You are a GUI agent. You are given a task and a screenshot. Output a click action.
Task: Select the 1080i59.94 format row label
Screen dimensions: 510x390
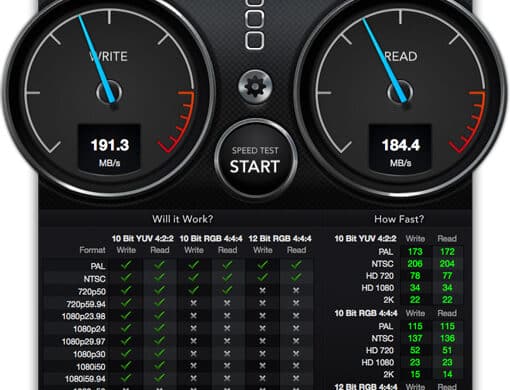85,379
